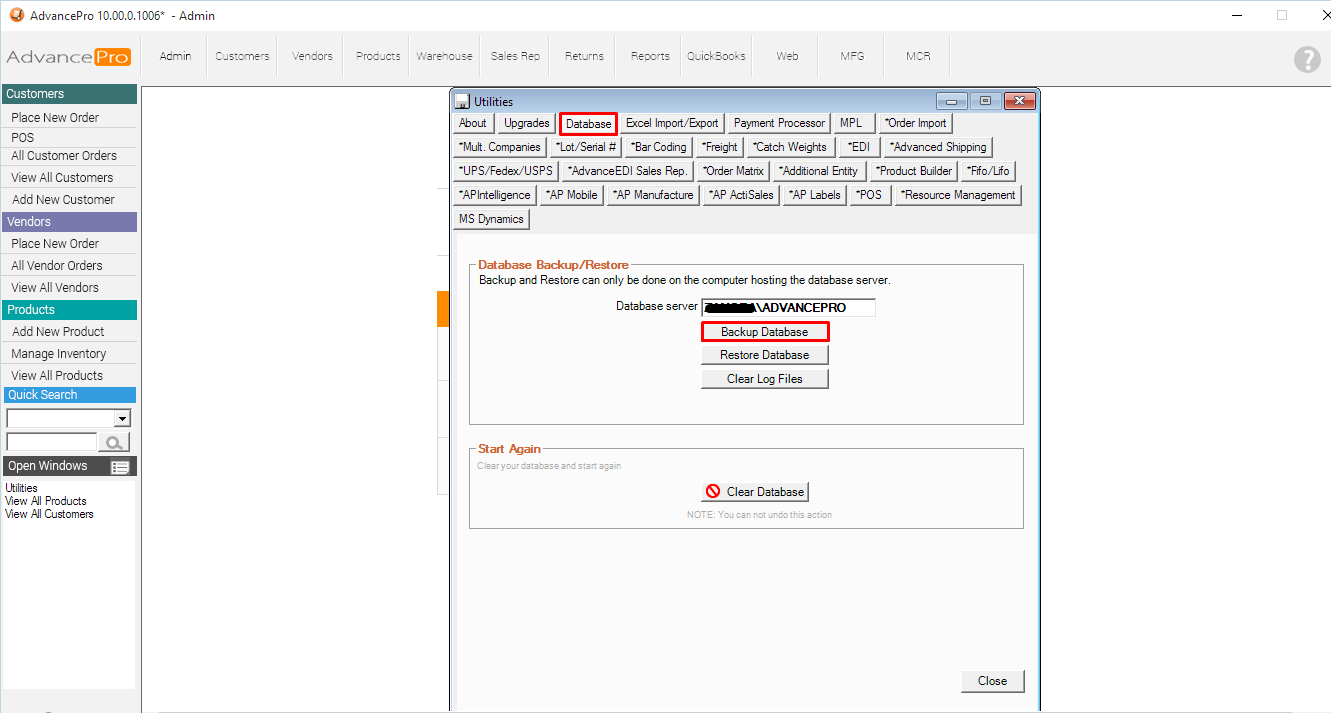Viewport: 1331px width, 713px height.
Task: Restore down the Utilities dialog window
Action: click(x=985, y=101)
